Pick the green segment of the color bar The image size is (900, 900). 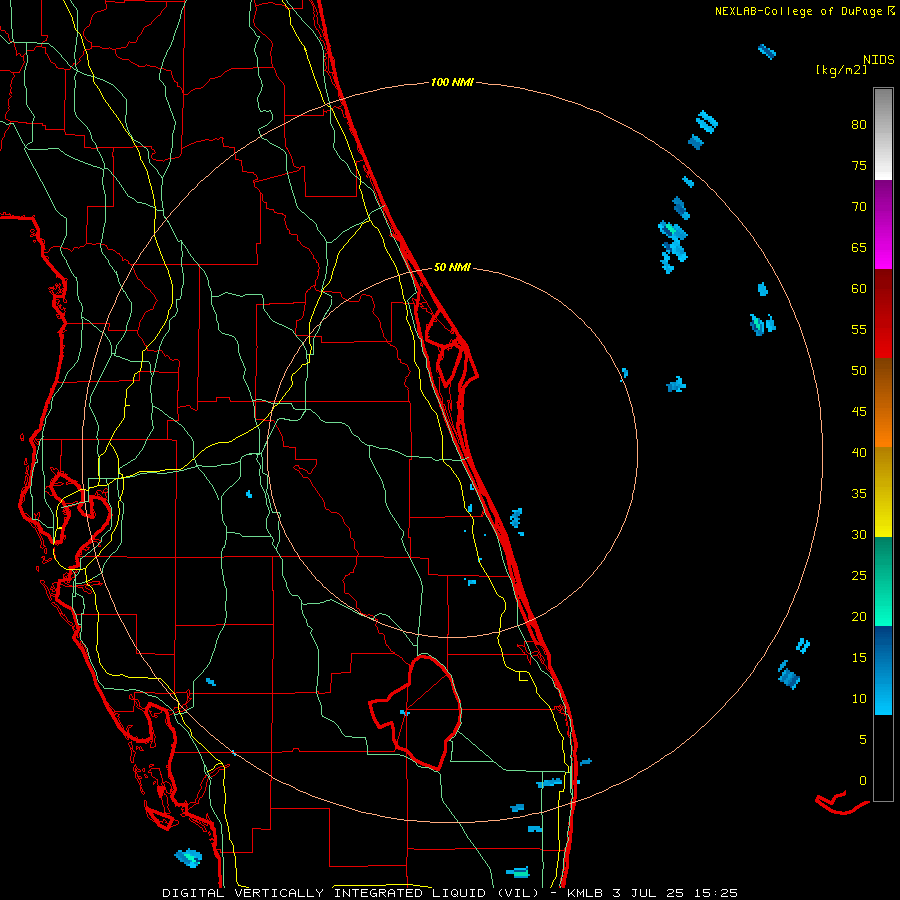coord(883,581)
